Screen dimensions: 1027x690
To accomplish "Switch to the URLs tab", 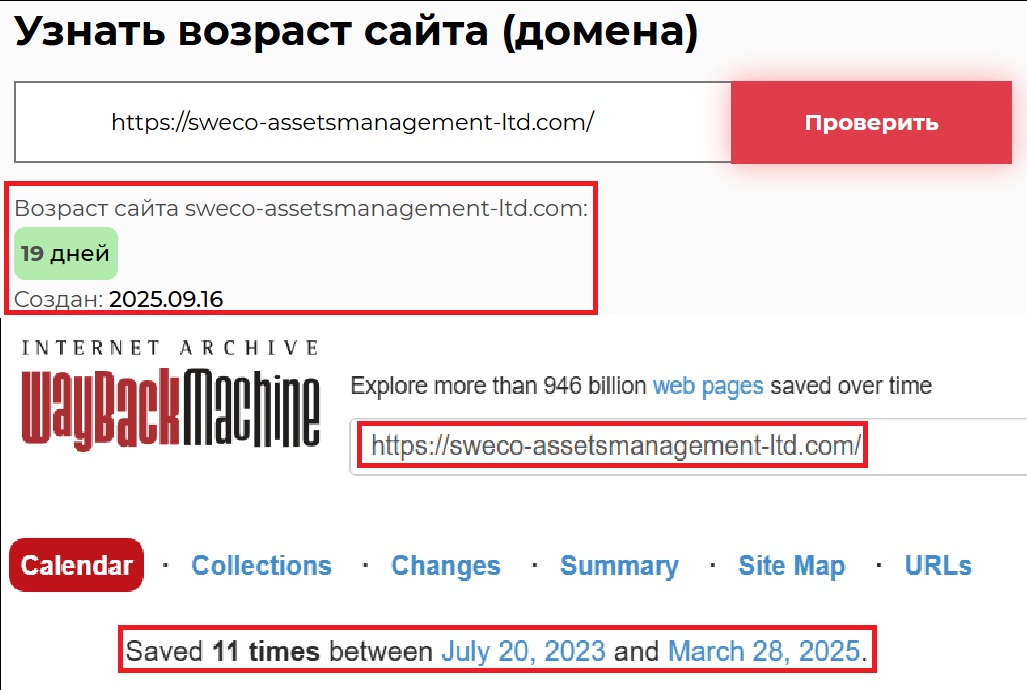I will pyautogui.click(x=937, y=565).
